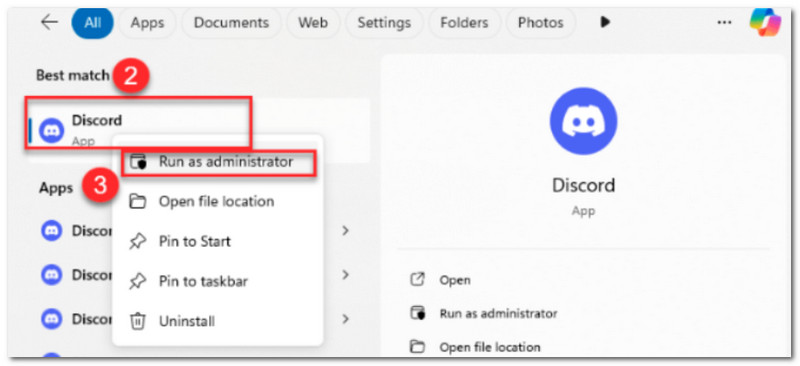Select the All filter tab

(x=92, y=23)
